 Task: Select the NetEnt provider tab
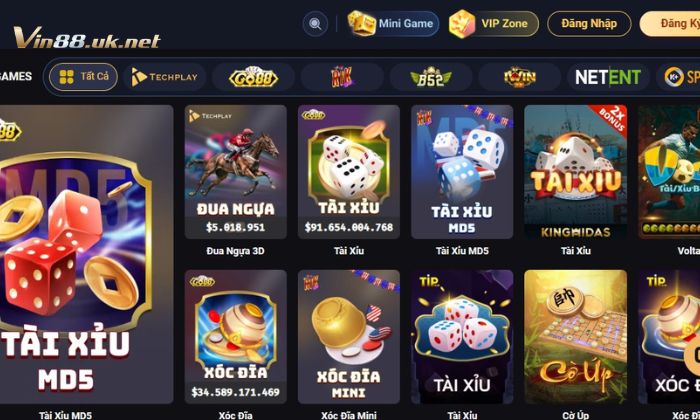pos(608,77)
